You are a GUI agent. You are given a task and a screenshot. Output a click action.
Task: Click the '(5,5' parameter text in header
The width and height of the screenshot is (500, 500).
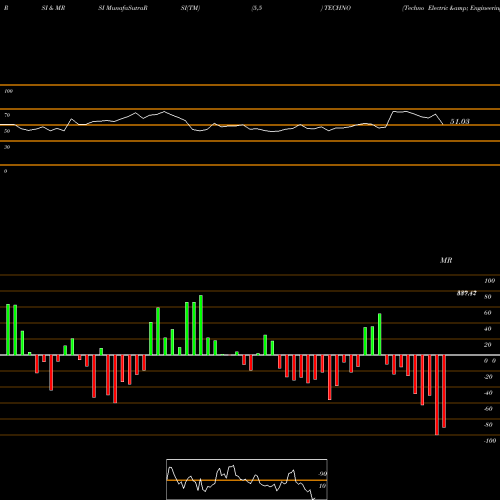pyautogui.click(x=257, y=8)
